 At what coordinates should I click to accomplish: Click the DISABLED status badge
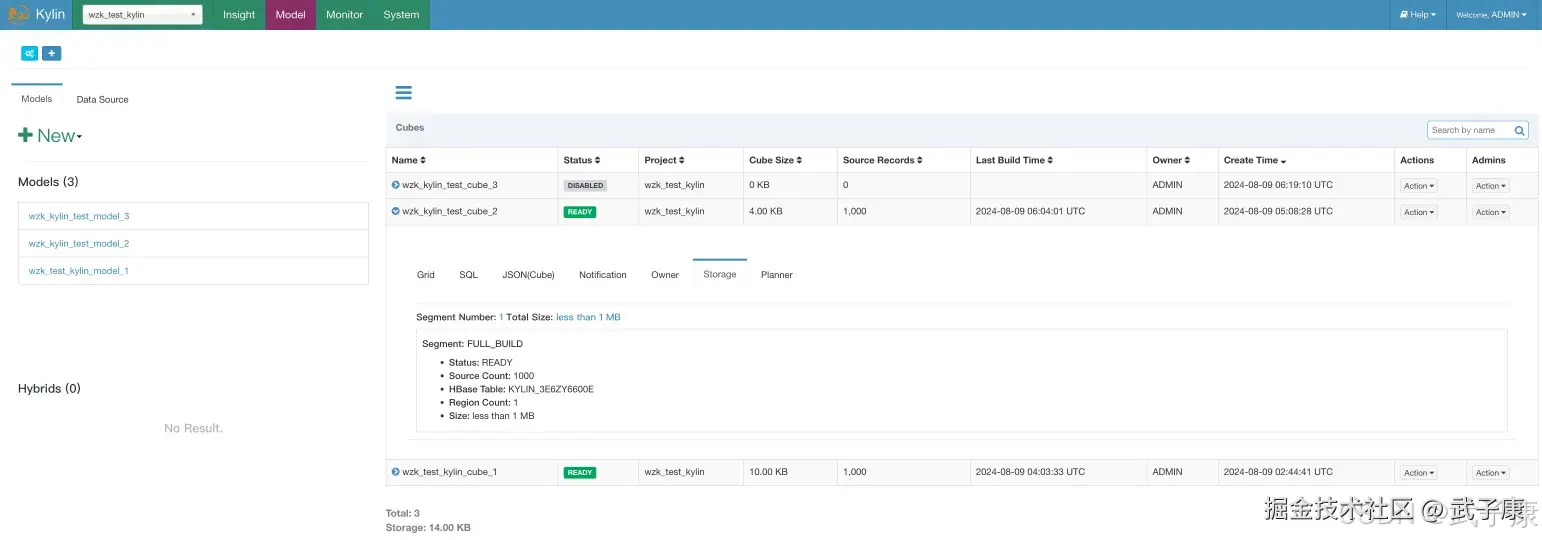[x=585, y=186]
